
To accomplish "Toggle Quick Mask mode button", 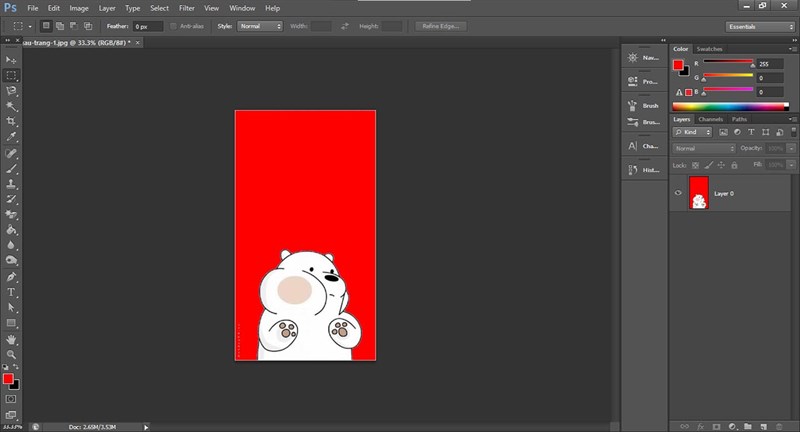I will 11,399.
